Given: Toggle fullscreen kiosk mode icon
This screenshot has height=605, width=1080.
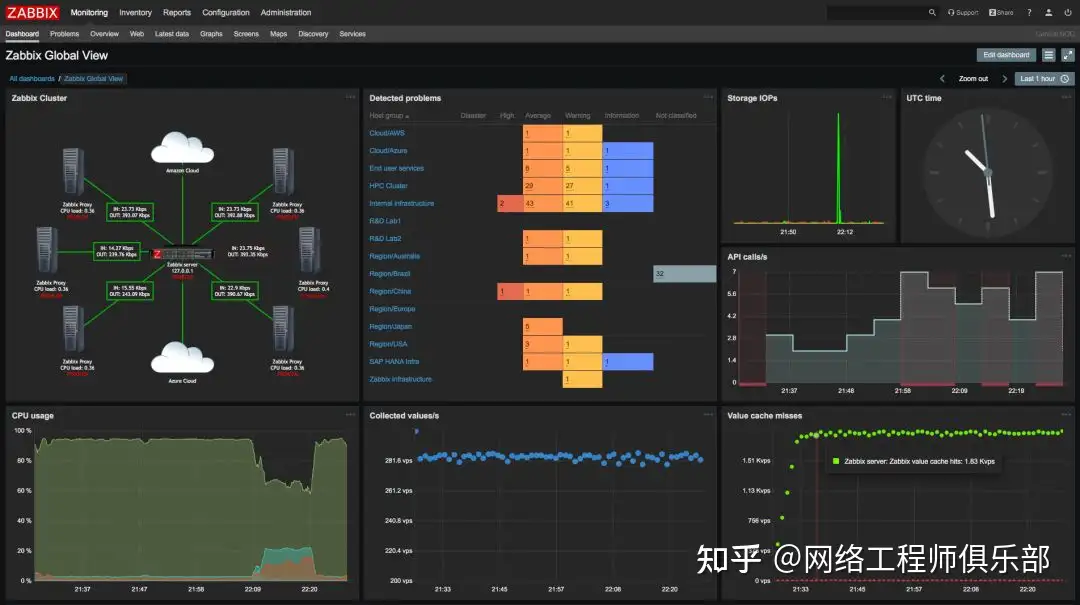Looking at the screenshot, I should coord(1067,55).
